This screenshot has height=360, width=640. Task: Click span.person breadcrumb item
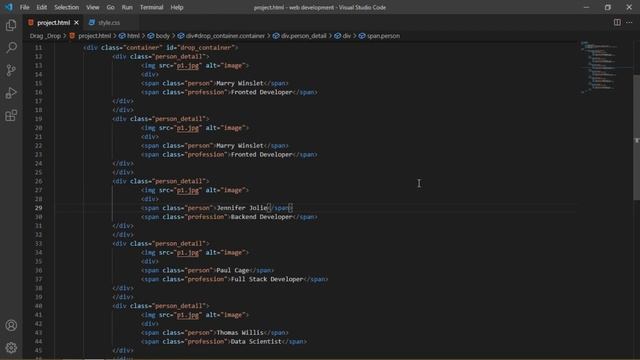[383, 36]
